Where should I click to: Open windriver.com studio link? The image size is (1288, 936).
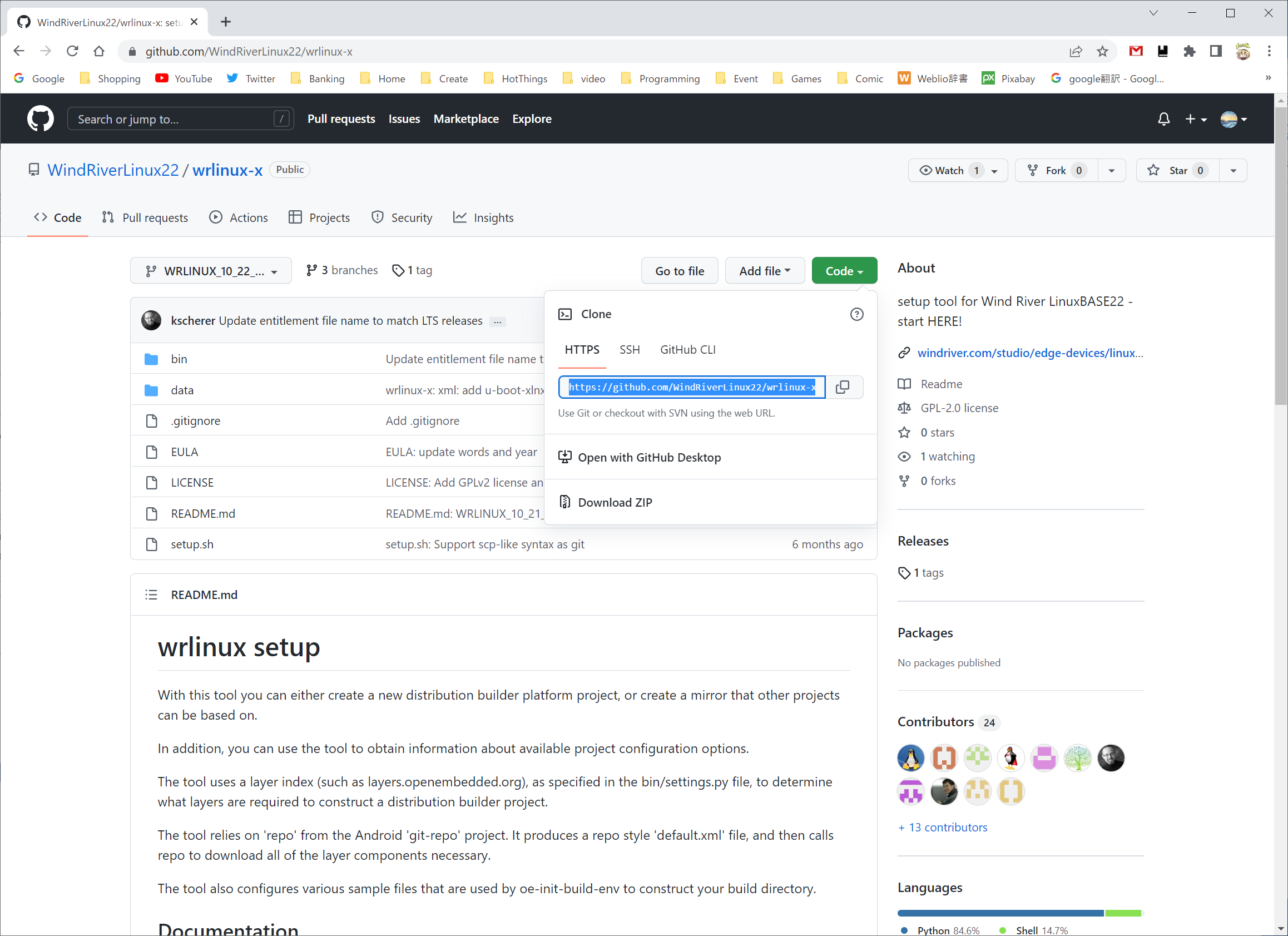(x=1030, y=353)
